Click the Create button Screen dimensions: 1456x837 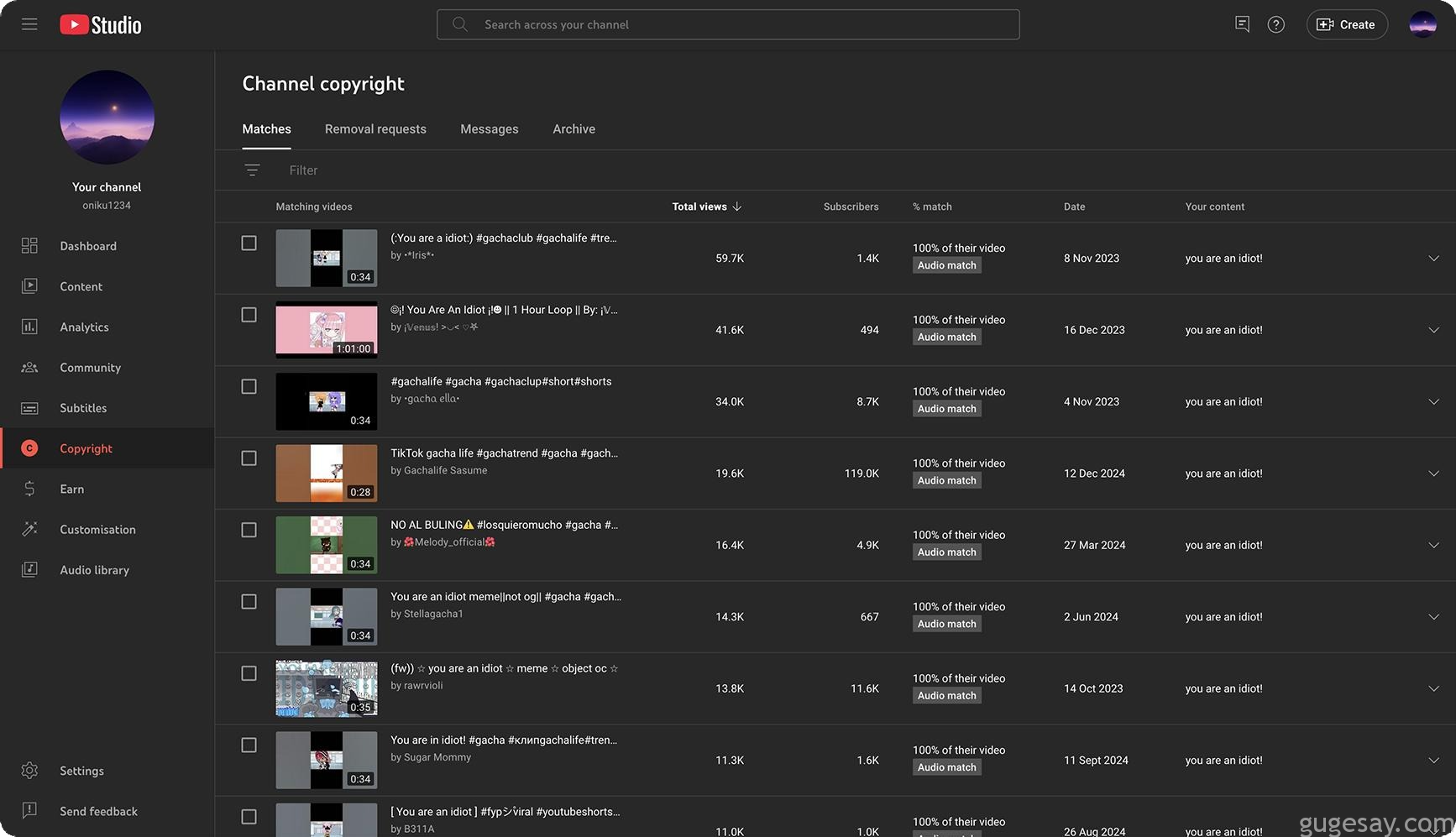click(1347, 24)
